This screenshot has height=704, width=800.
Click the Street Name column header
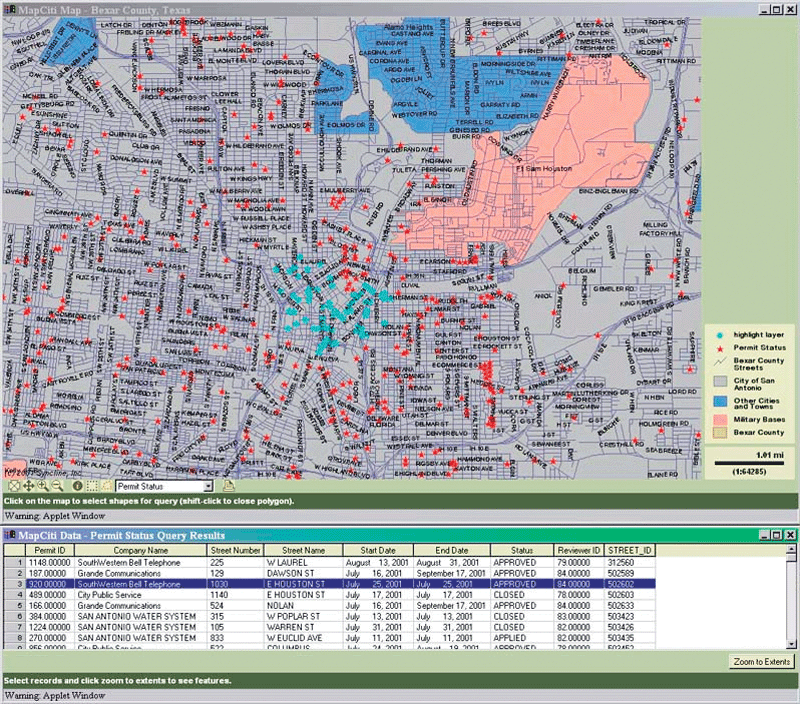(303, 550)
